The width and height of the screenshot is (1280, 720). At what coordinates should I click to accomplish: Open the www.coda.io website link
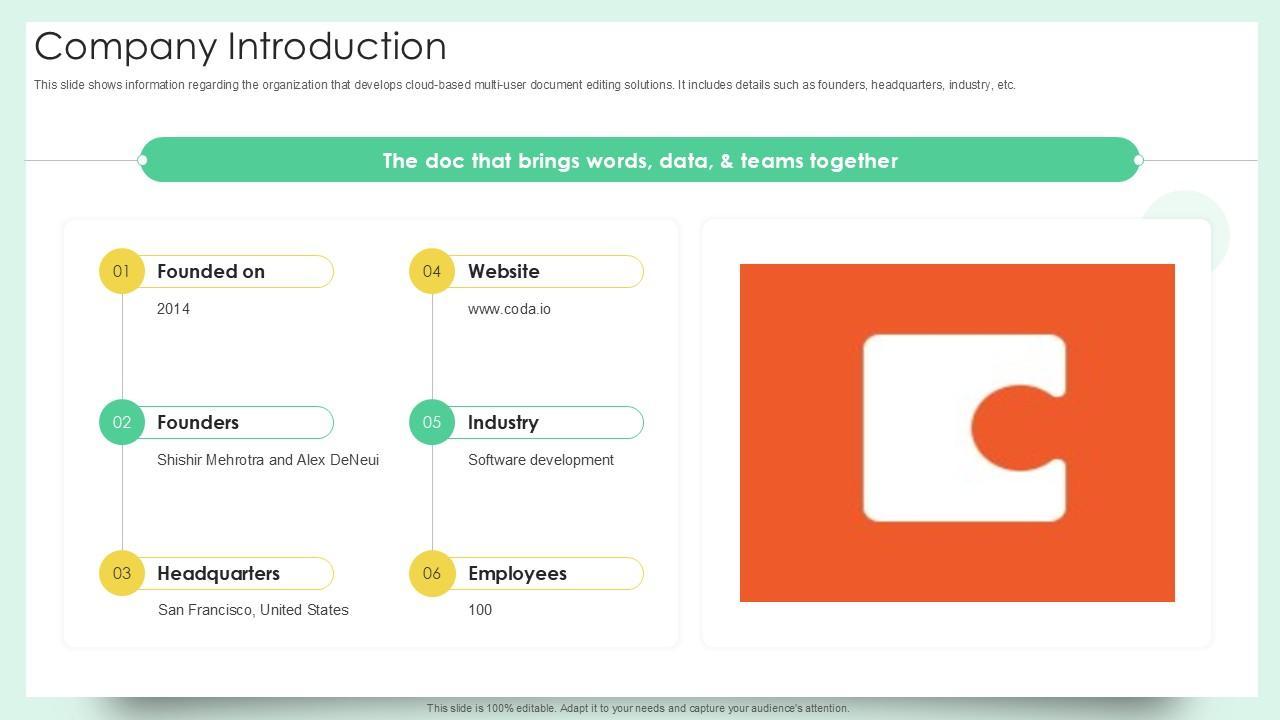(x=509, y=309)
